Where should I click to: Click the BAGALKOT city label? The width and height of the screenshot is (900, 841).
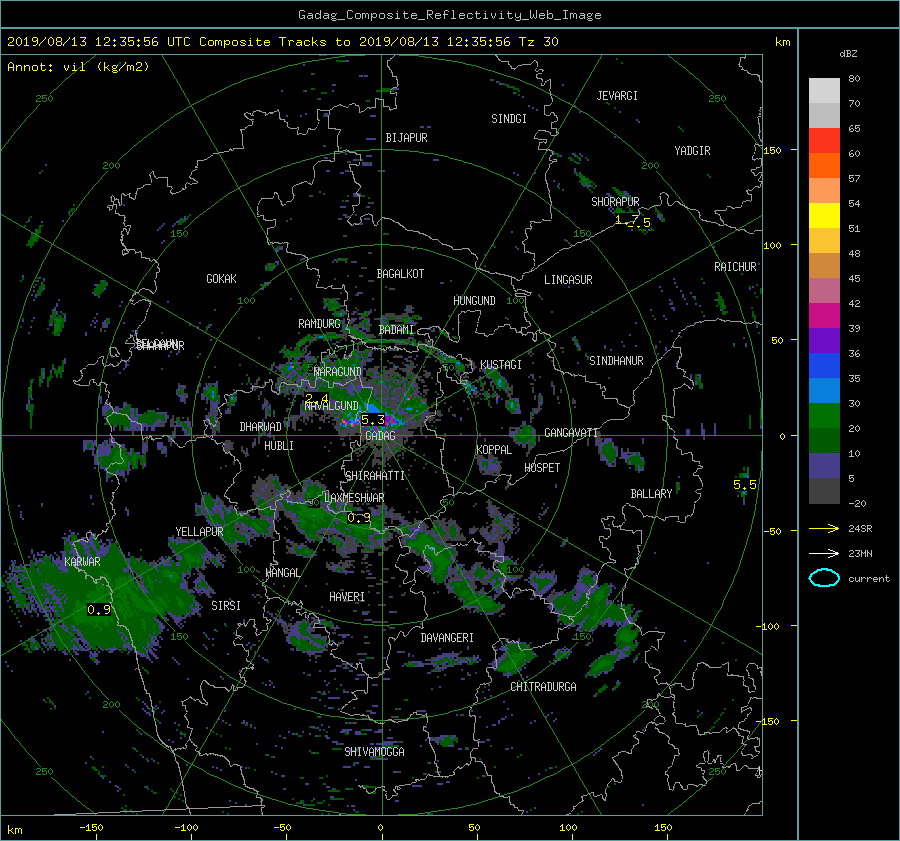click(x=400, y=274)
